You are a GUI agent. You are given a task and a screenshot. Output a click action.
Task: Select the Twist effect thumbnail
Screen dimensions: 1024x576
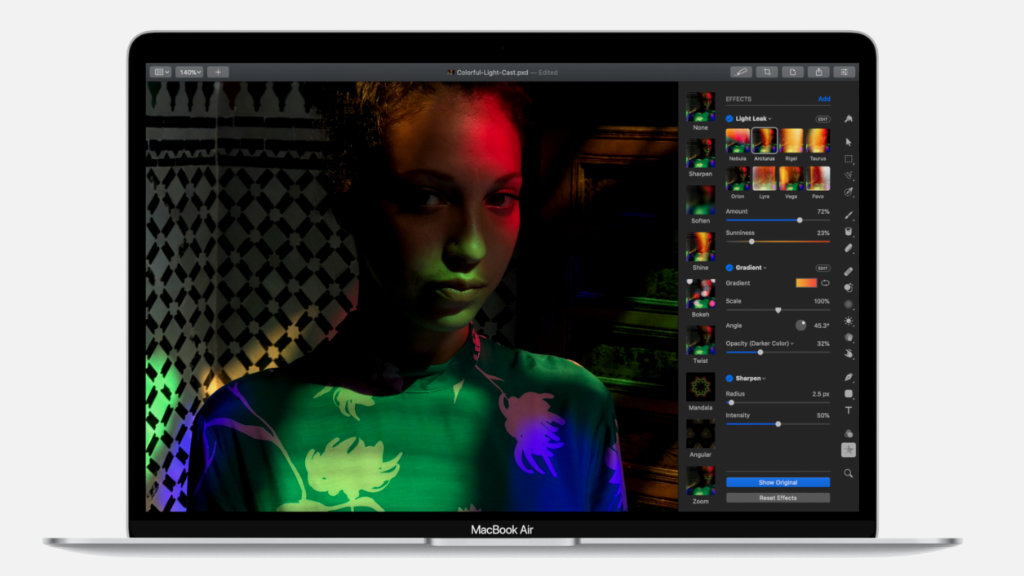point(700,340)
